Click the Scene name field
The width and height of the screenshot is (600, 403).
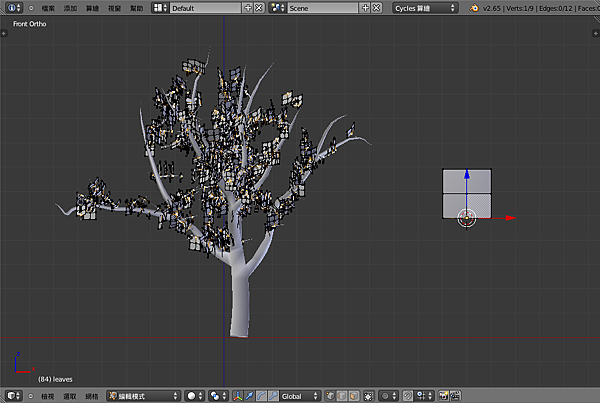tap(323, 8)
